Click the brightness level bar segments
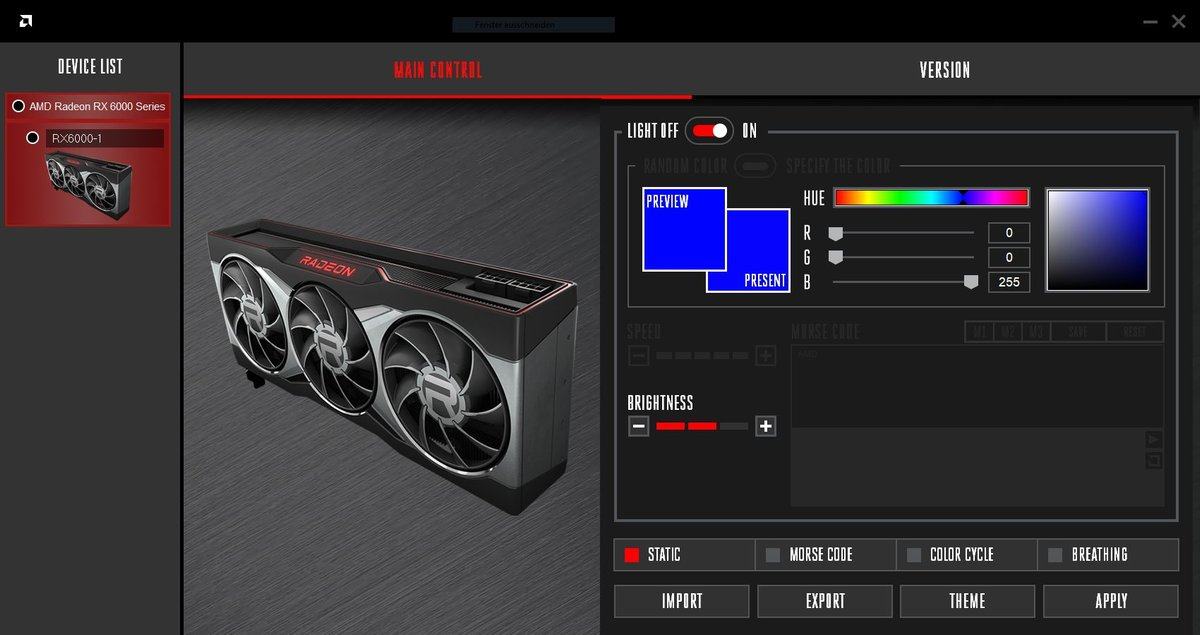 click(702, 427)
